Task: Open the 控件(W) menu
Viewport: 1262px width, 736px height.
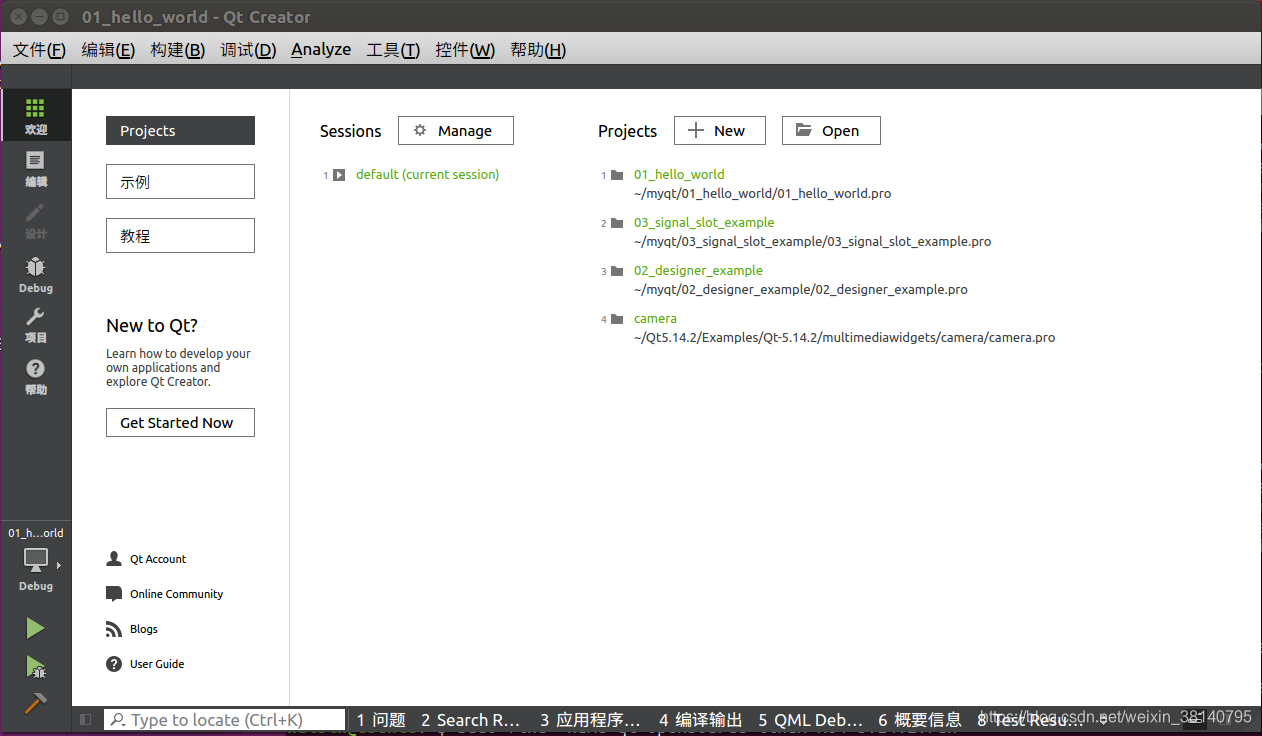Action: (x=465, y=50)
